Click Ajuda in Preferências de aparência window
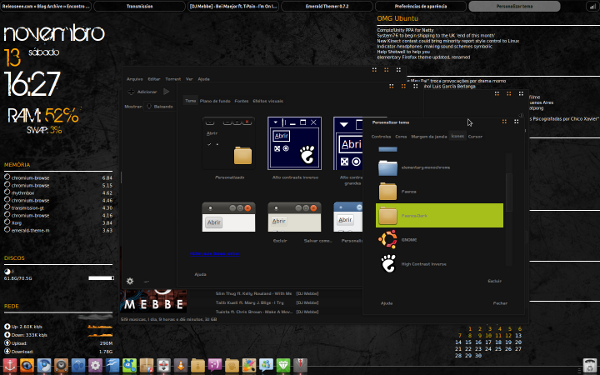Screen dimensions: 600x375 point(201,274)
